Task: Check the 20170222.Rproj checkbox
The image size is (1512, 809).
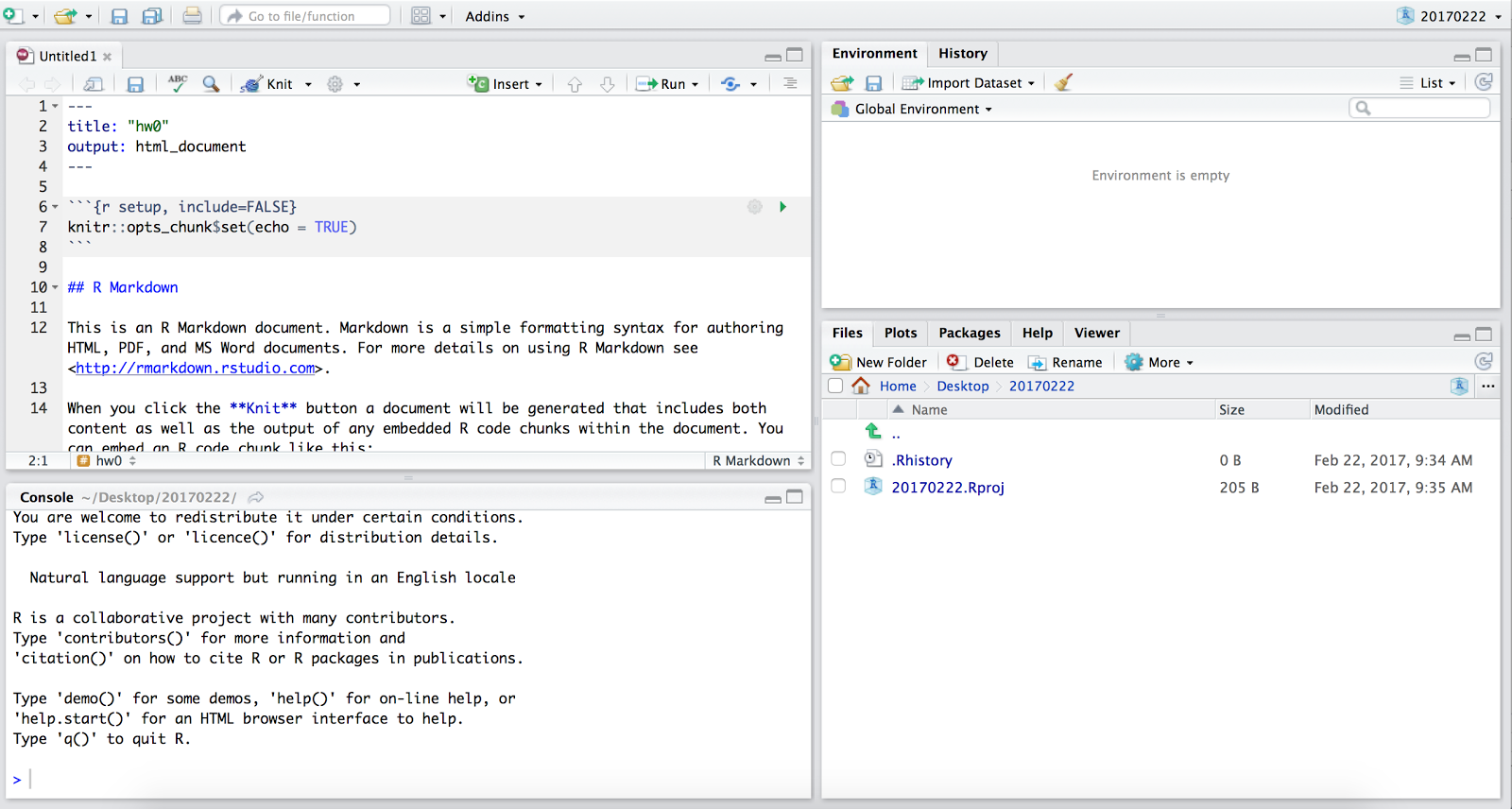Action: (838, 486)
